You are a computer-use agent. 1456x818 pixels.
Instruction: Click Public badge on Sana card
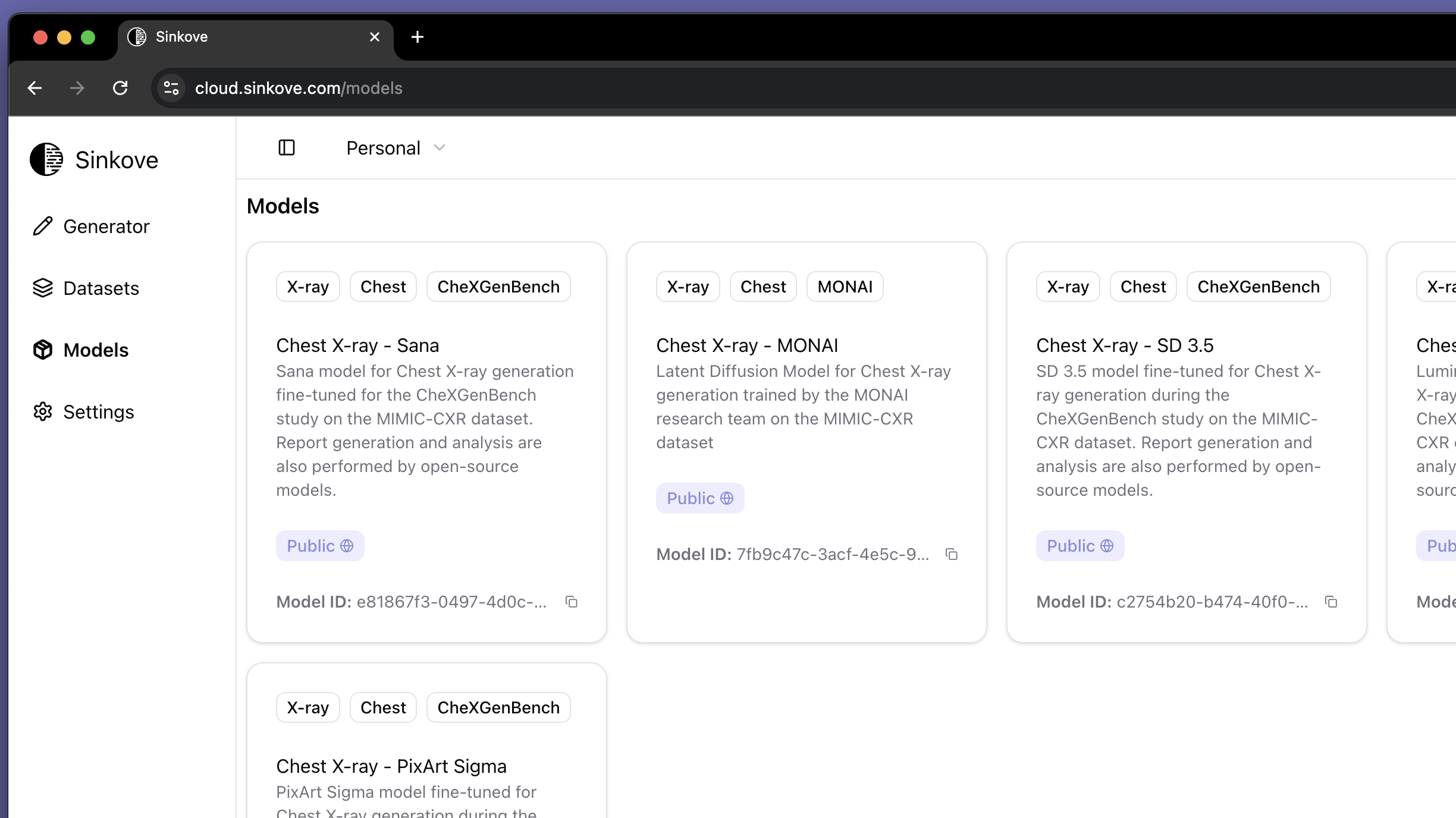[320, 546]
